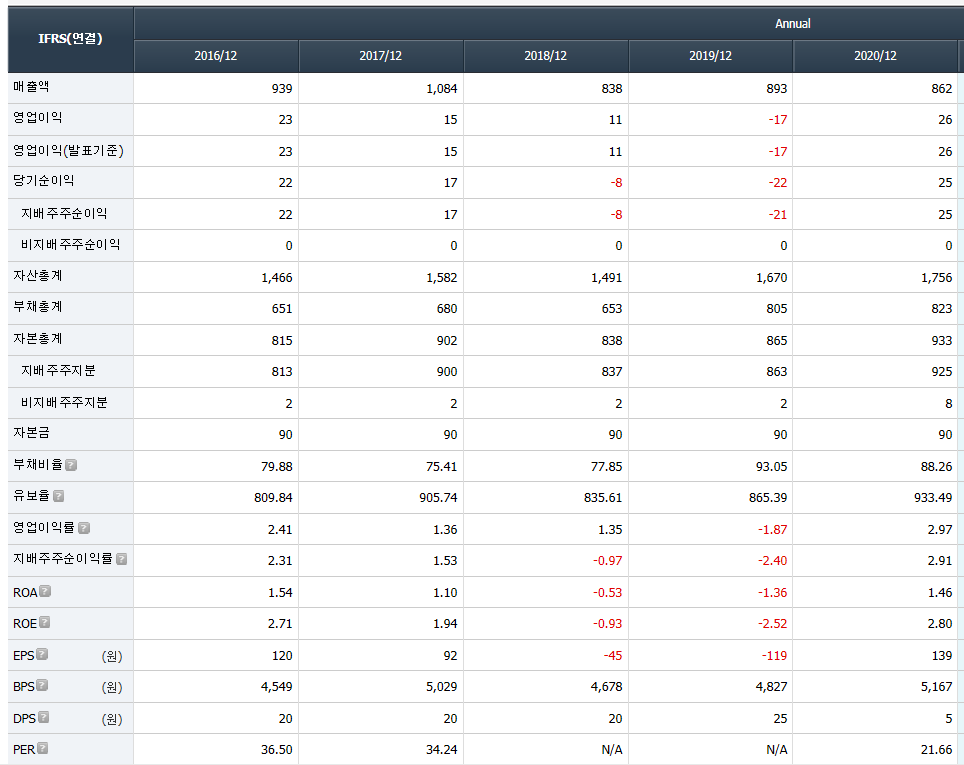Click the IFRS(연결) header cell
This screenshot has width=964, height=765.
(x=71, y=39)
